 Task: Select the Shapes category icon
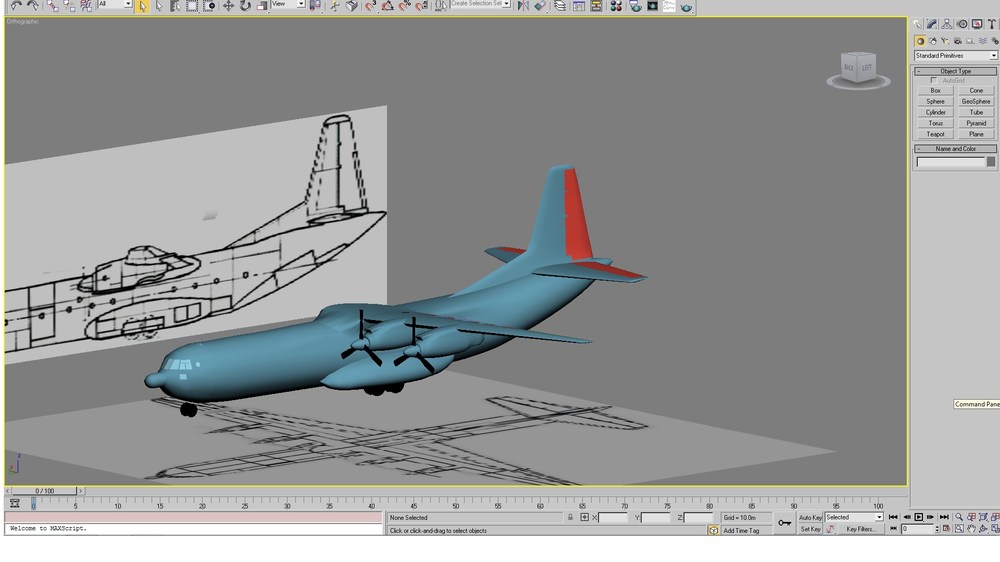click(933, 41)
